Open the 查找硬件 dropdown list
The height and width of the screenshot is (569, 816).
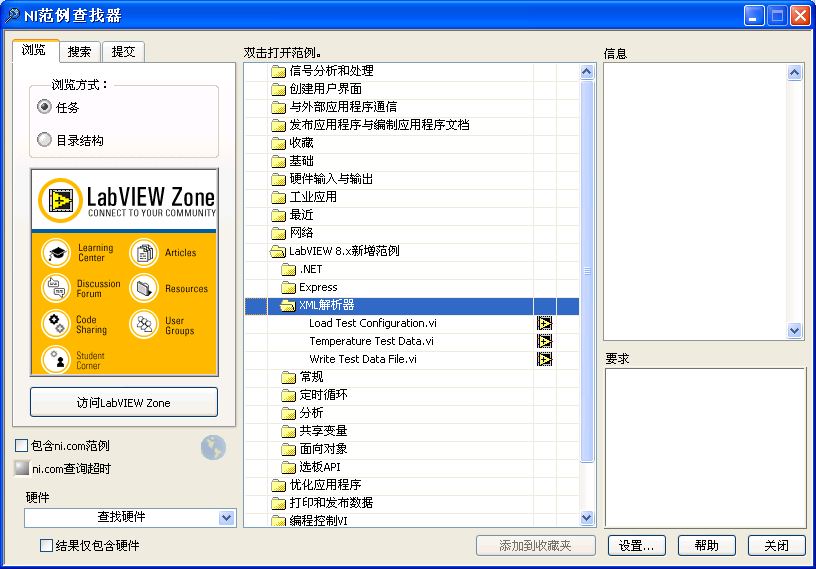coord(226,517)
